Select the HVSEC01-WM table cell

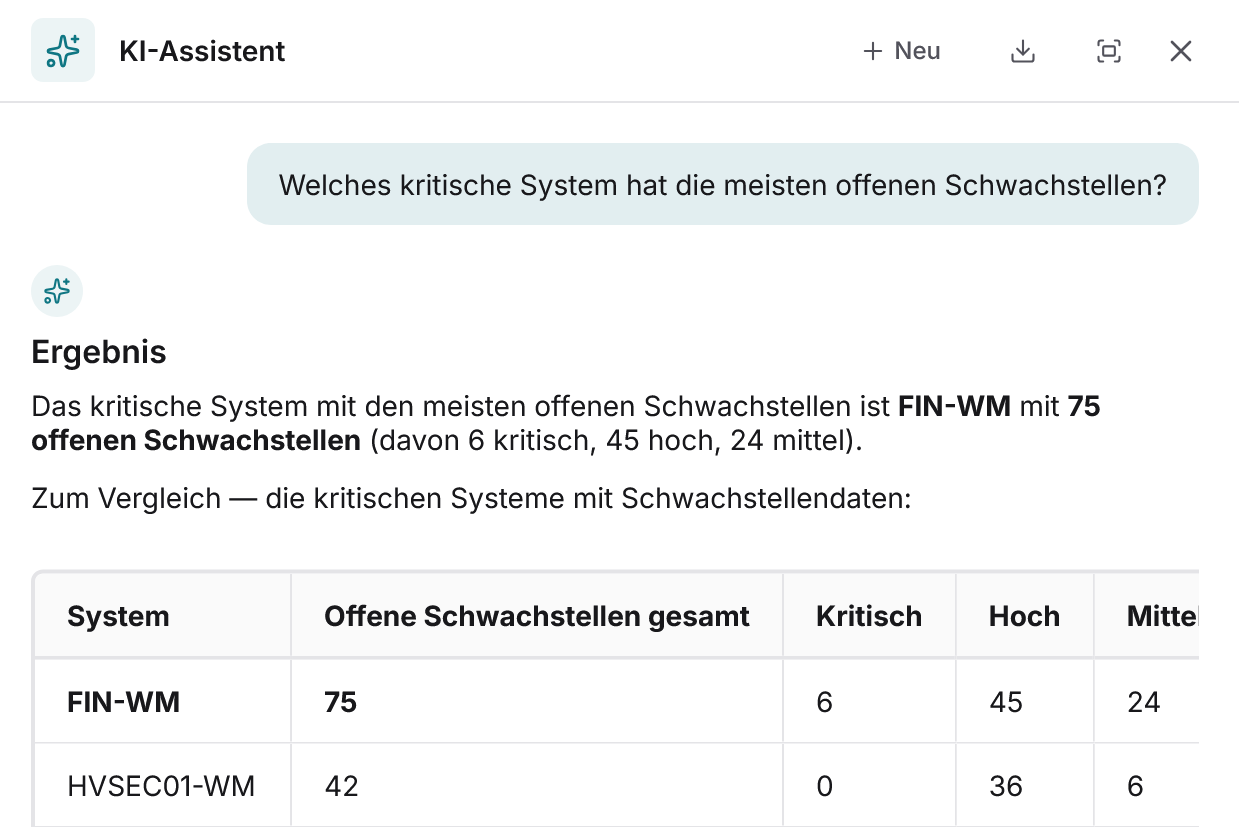pos(161,786)
